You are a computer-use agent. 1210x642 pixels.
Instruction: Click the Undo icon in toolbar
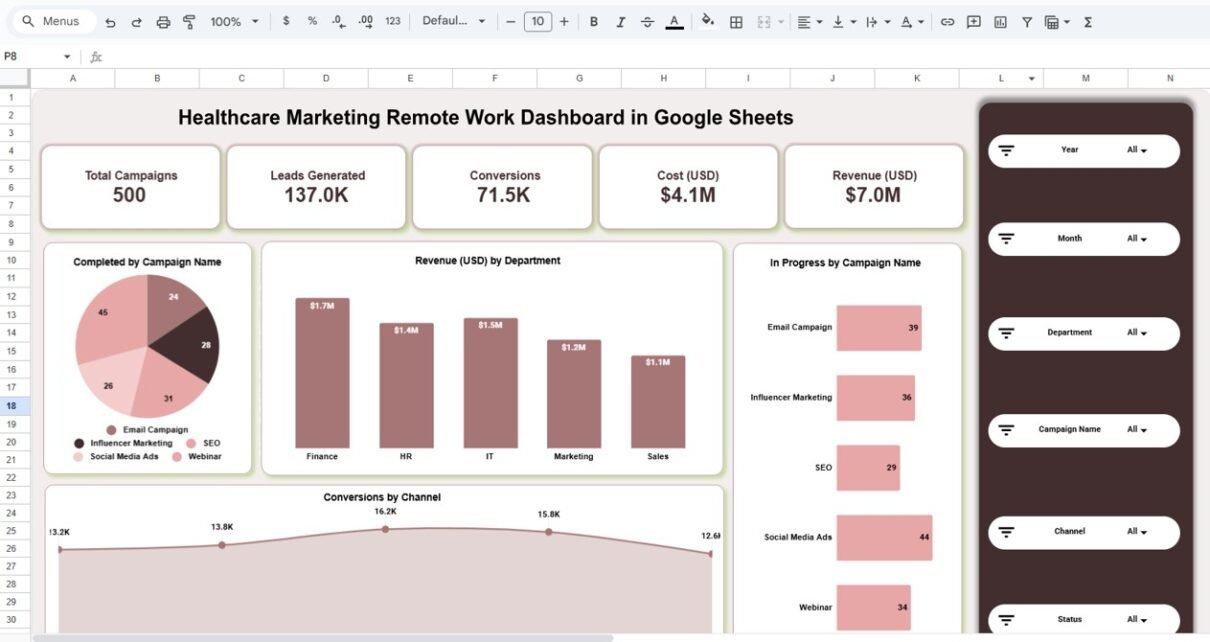click(110, 22)
